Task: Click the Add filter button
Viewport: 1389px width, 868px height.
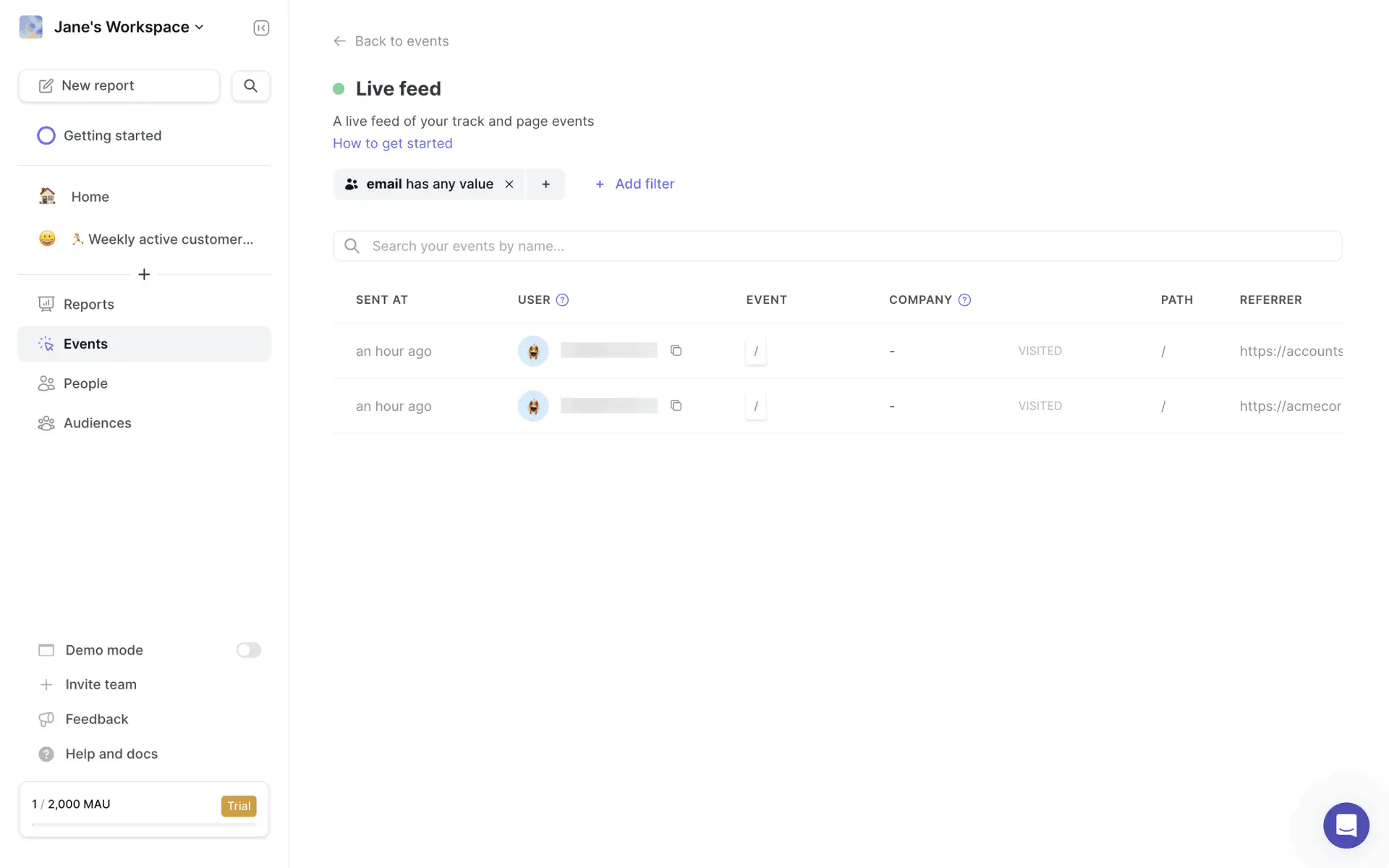Action: 634,184
